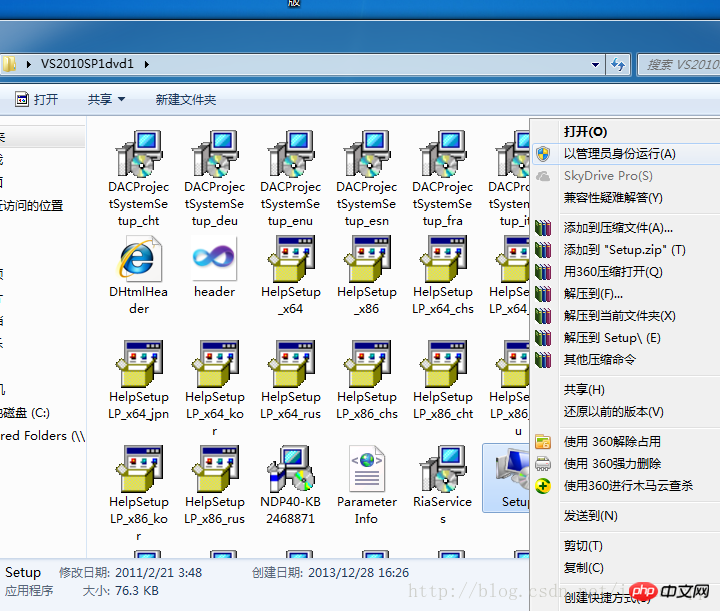Select the DACProjectSystemSetup_cht installer icon
The image size is (720, 611).
[x=139, y=154]
